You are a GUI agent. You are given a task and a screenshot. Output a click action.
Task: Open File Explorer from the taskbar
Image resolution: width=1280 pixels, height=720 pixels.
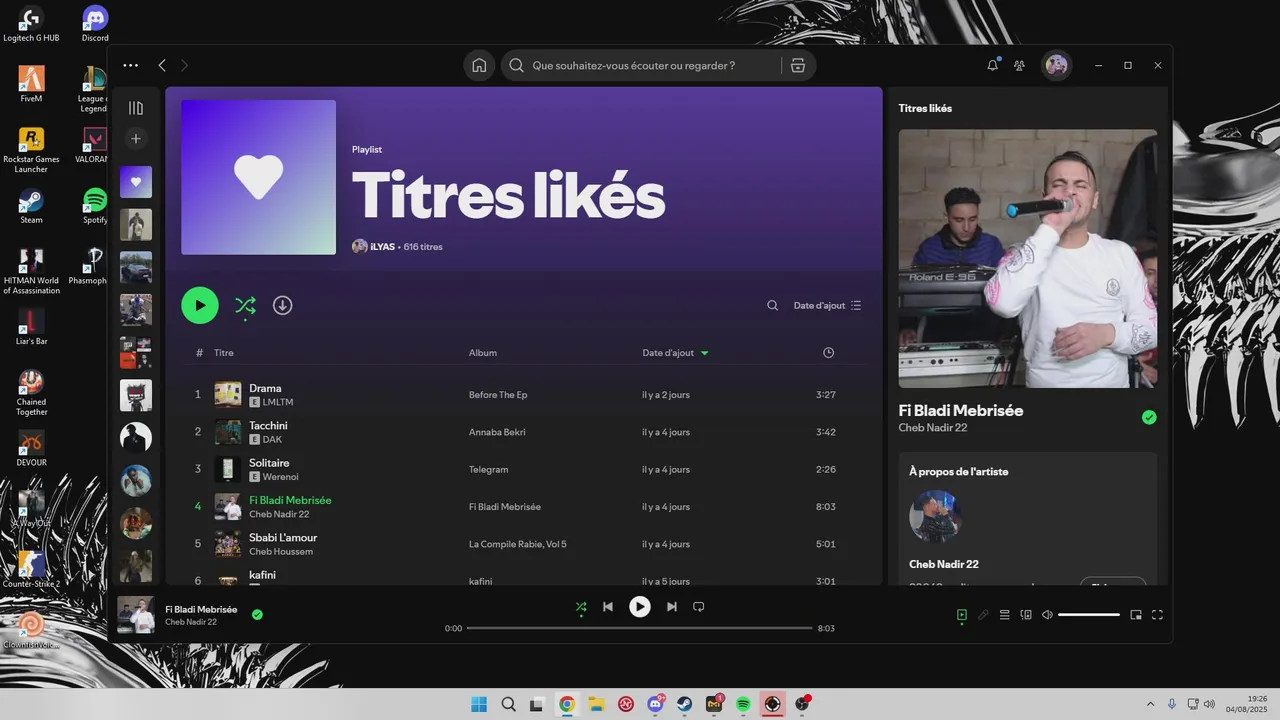(597, 705)
